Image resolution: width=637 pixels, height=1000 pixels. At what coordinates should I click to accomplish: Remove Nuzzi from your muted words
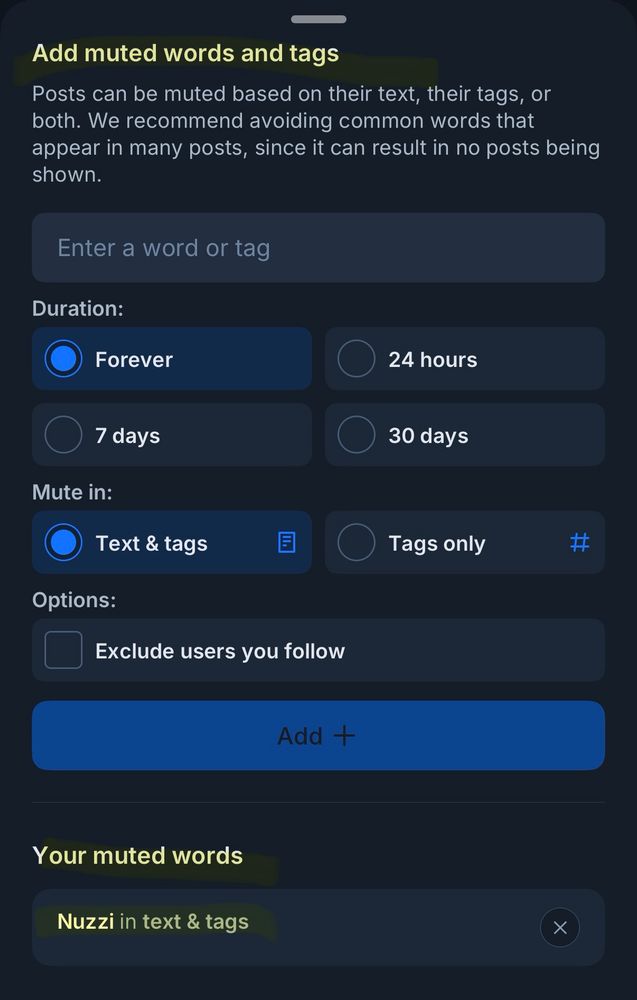pos(560,927)
